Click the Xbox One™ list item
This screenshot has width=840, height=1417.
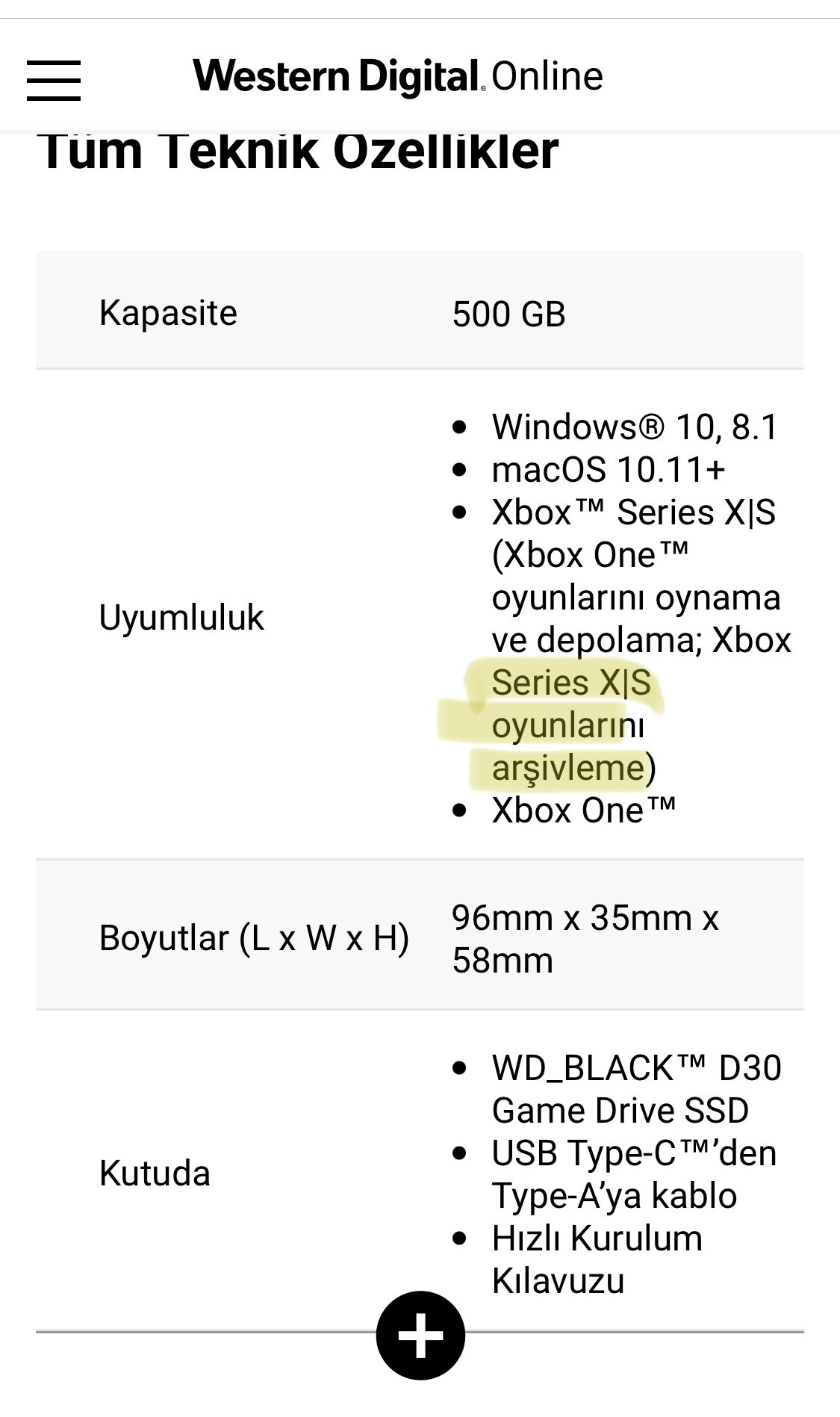[584, 811]
